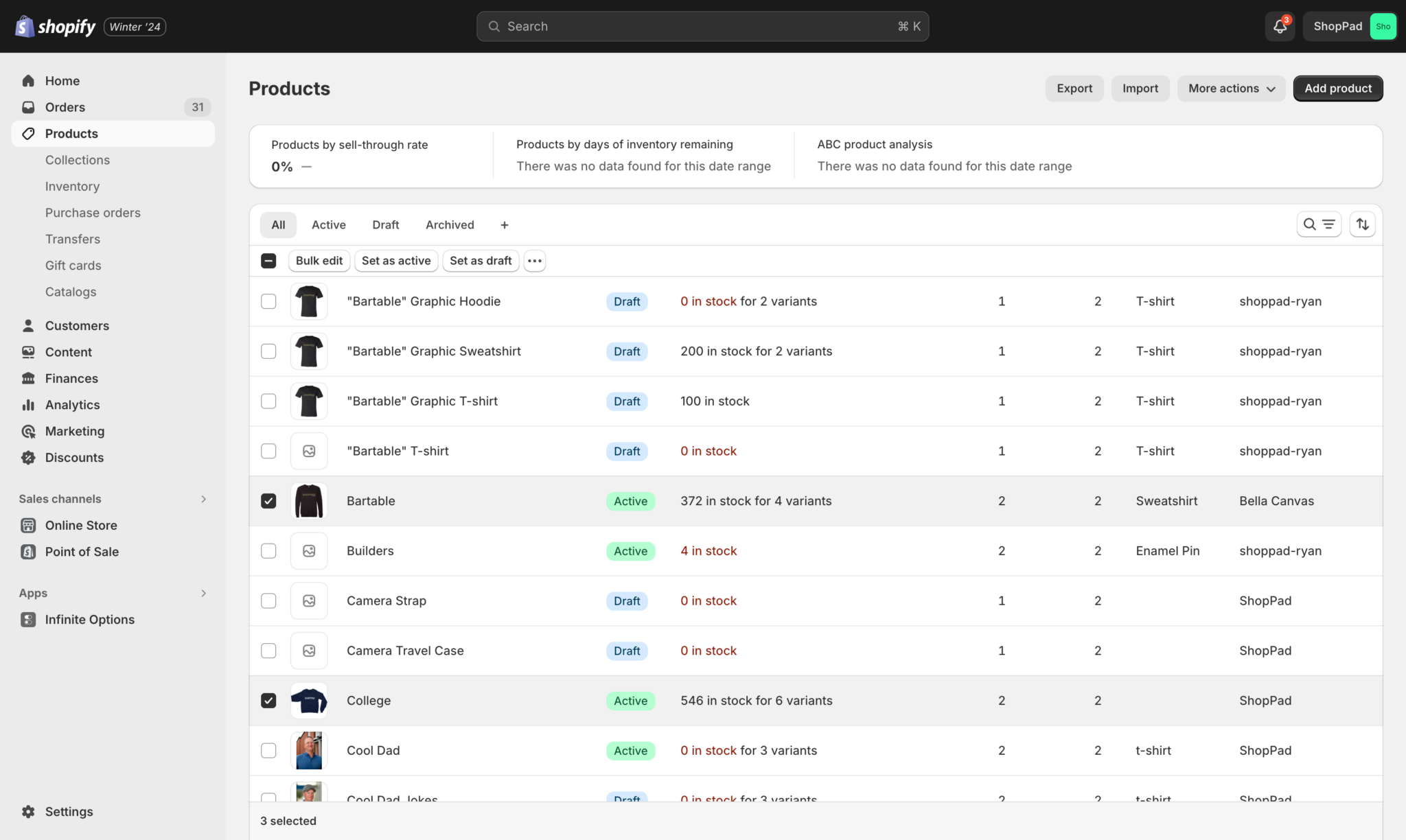
Task: Open the Discounts section
Action: [73, 457]
